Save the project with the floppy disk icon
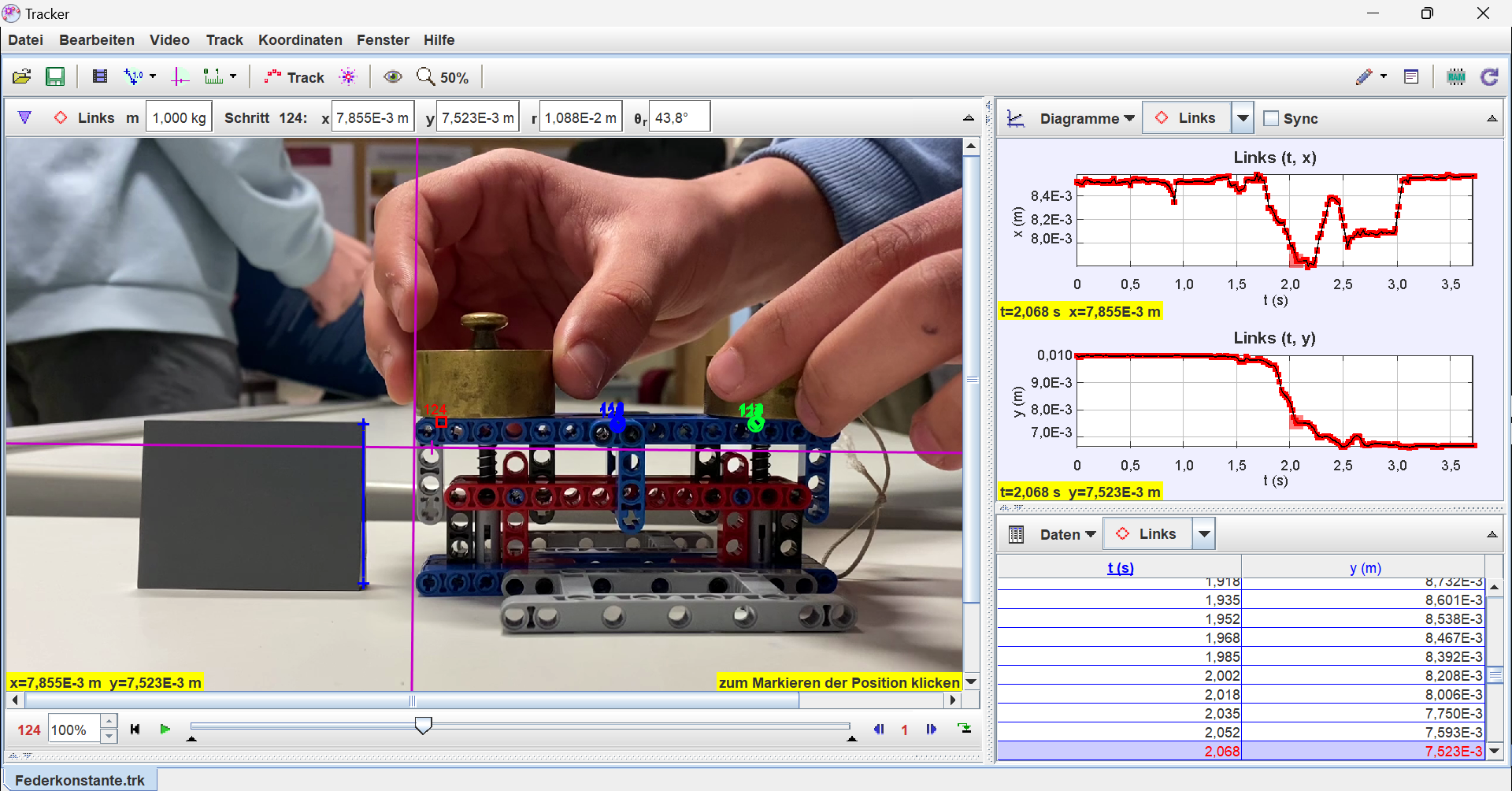 (x=55, y=76)
